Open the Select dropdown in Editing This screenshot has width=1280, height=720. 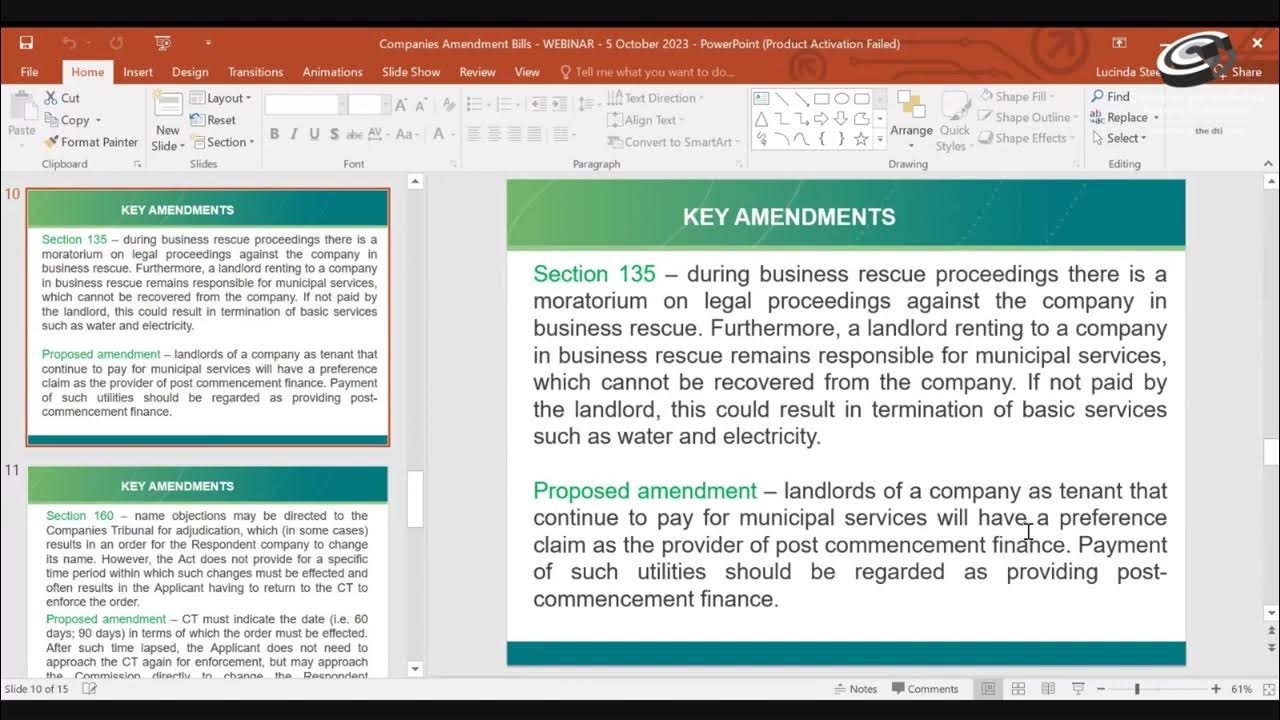coord(1119,138)
